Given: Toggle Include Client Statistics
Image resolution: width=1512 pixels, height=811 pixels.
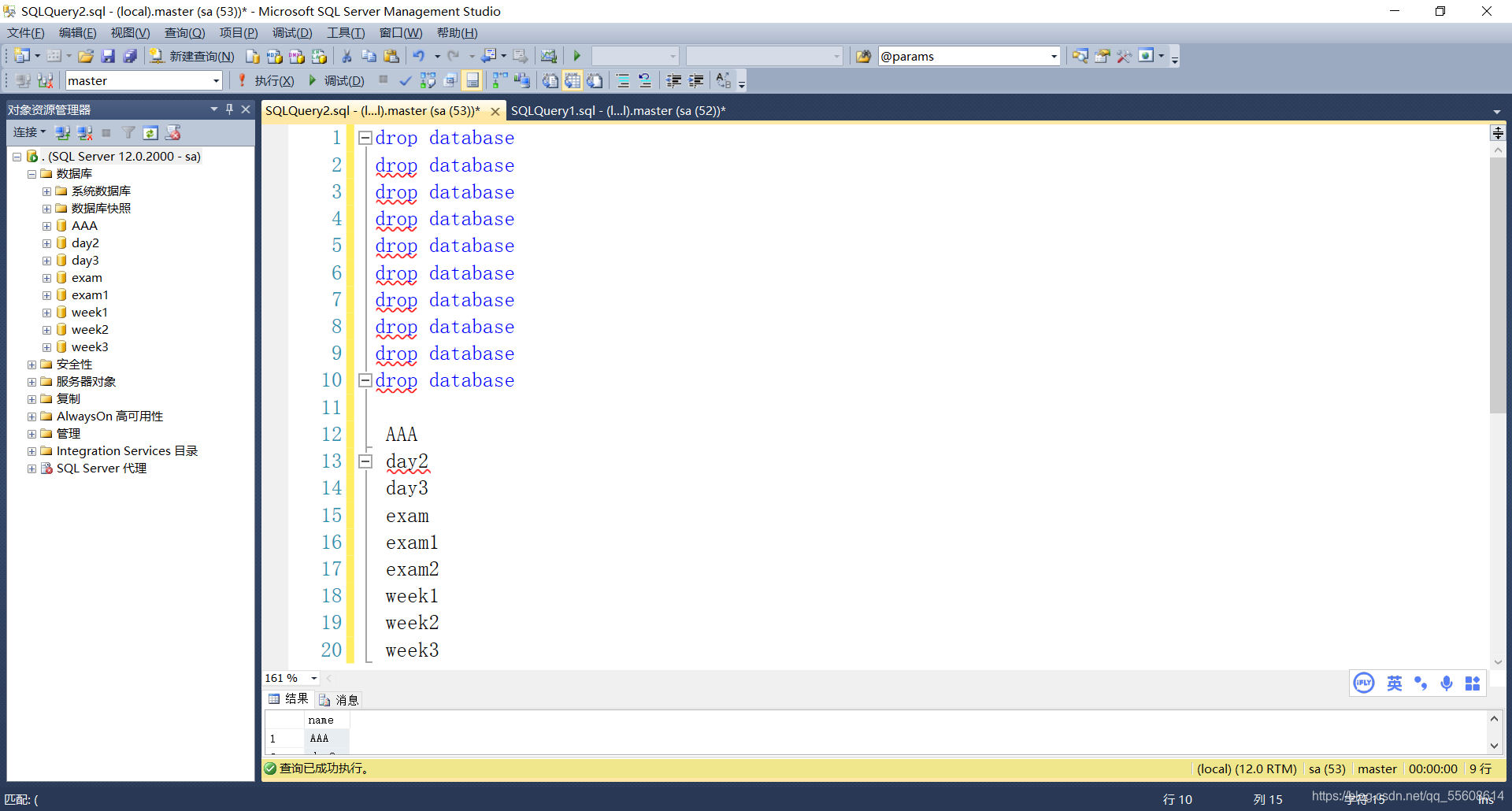Looking at the screenshot, I should pyautogui.click(x=521, y=80).
